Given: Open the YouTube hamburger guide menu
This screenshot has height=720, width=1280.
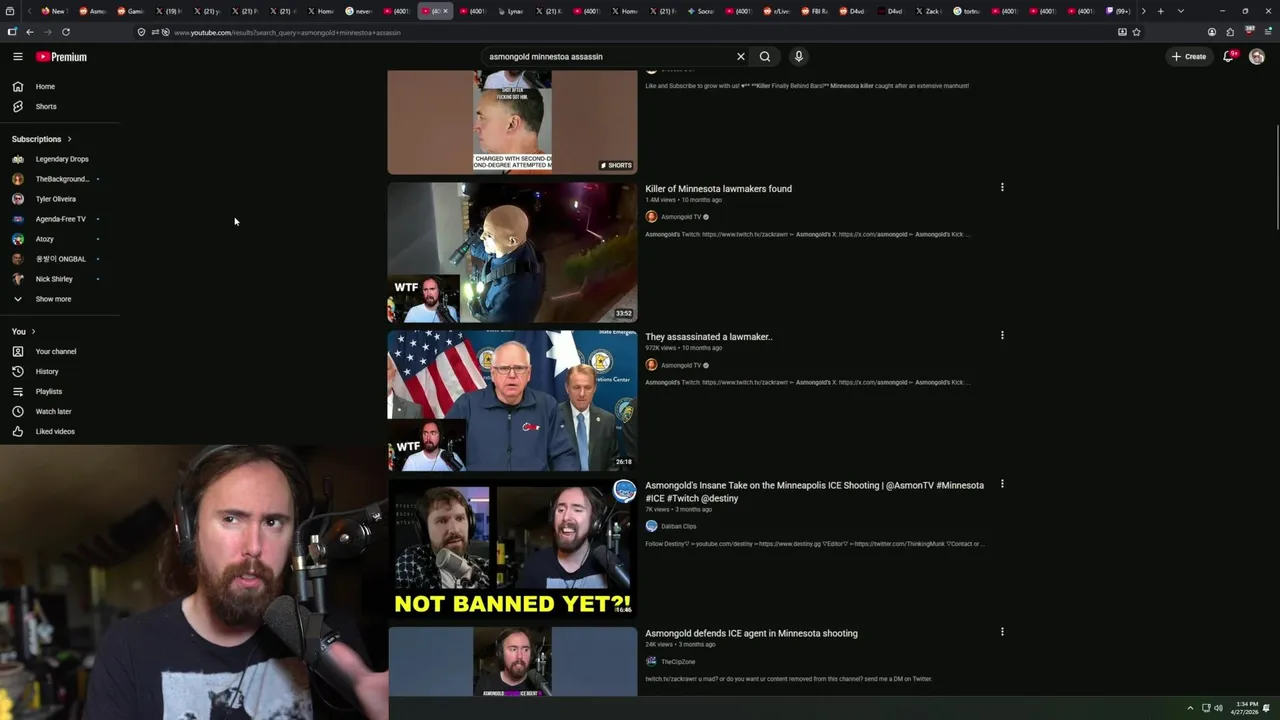Looking at the screenshot, I should (x=17, y=57).
